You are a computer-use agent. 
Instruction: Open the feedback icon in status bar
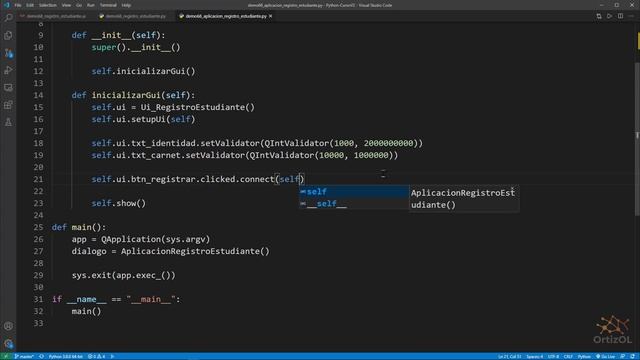[x=623, y=356]
